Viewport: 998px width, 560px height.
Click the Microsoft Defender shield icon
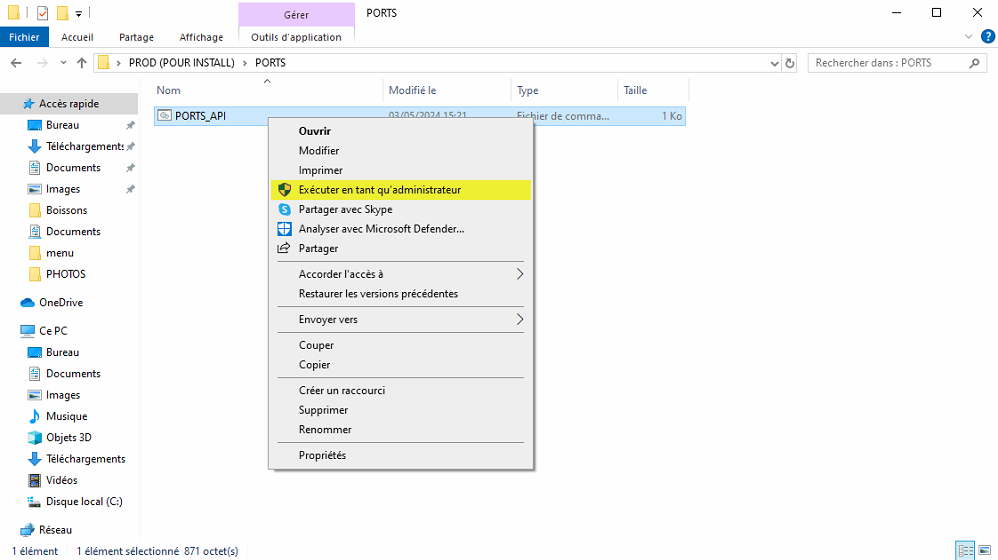[284, 229]
